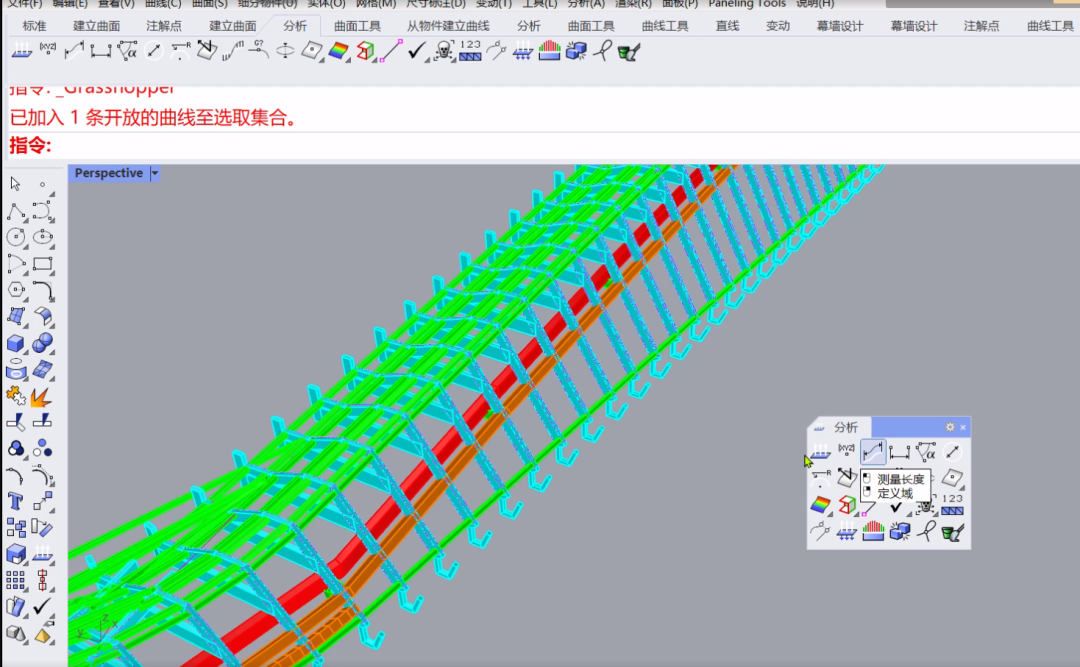
Task: Switch to the 直线 toolbar tab
Action: pyautogui.click(x=727, y=26)
